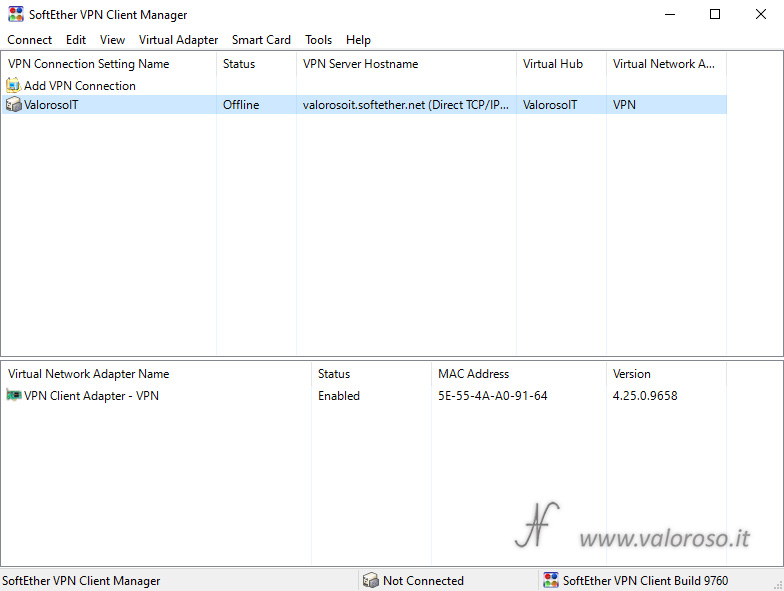Click the Offline status cell
Viewport: 784px width, 591px height.
pyautogui.click(x=256, y=104)
